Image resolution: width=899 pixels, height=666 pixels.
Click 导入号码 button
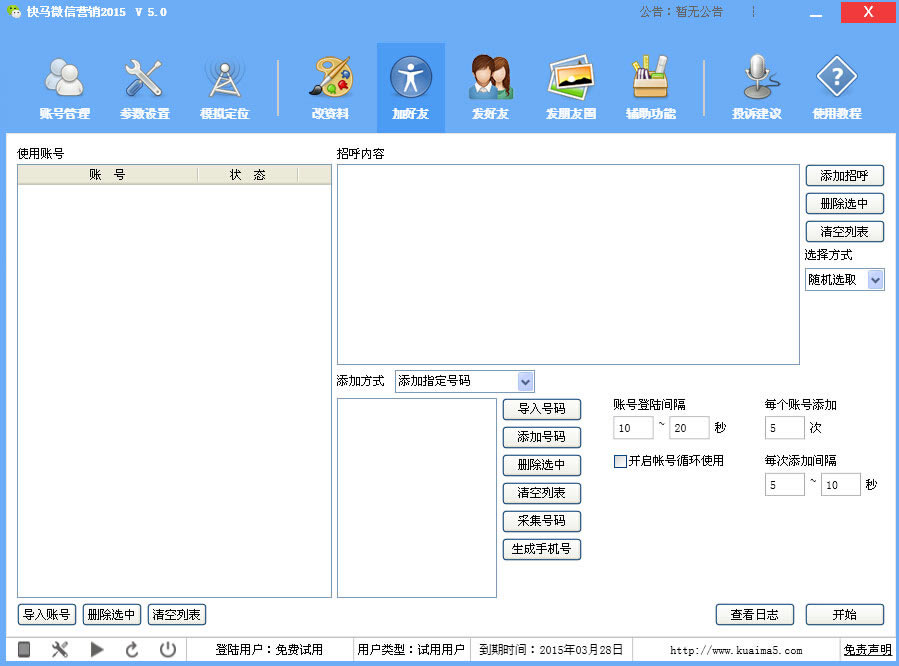click(541, 409)
